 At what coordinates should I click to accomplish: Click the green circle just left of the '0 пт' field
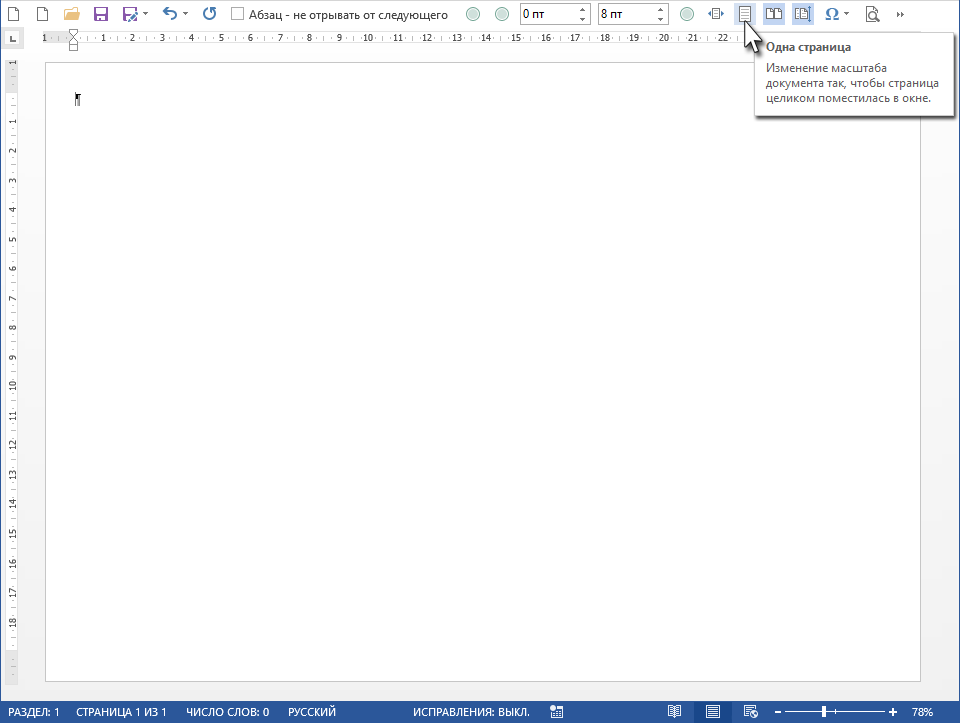tap(501, 14)
